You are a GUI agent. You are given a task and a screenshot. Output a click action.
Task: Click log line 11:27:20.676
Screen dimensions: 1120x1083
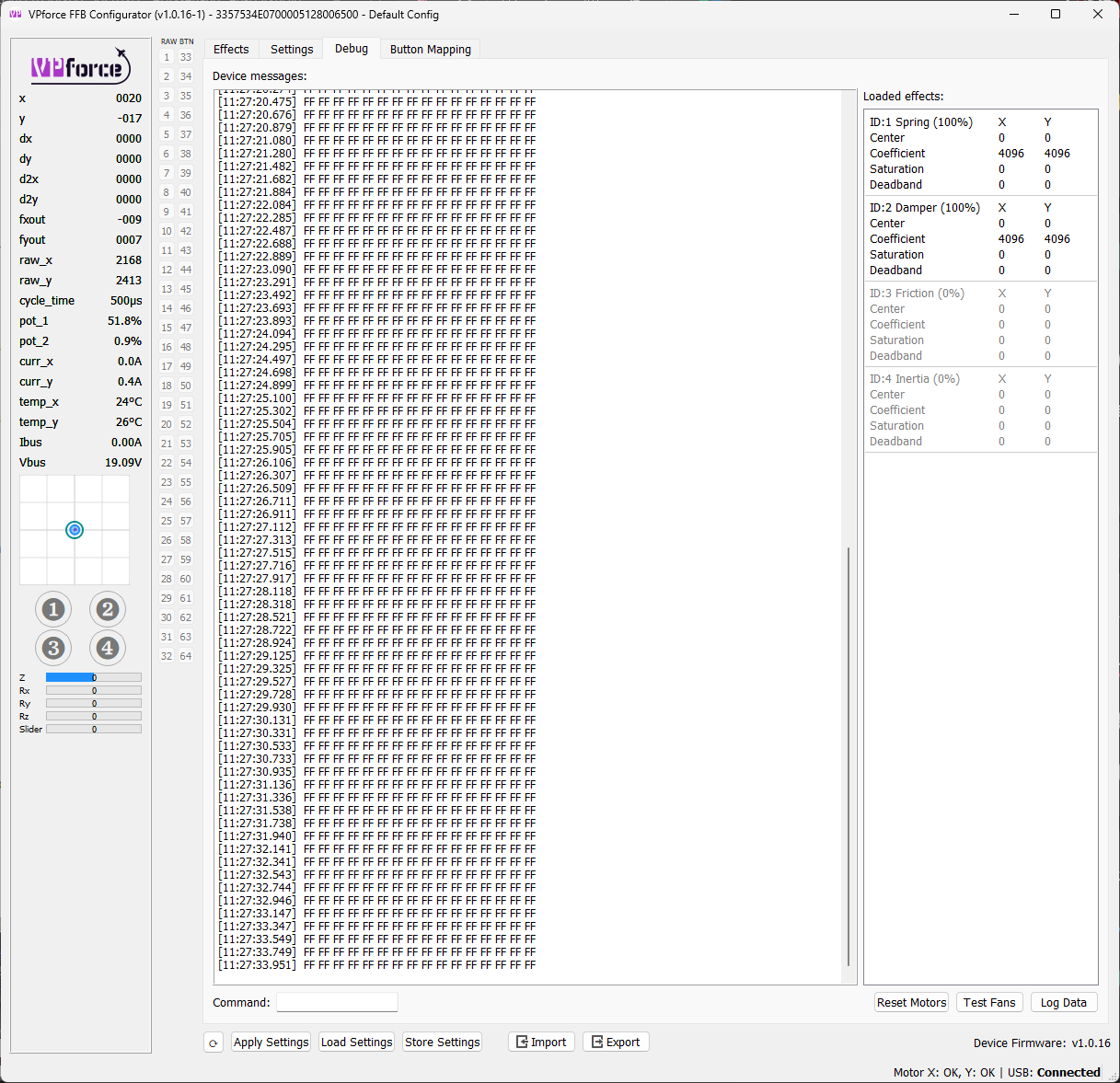376,115
